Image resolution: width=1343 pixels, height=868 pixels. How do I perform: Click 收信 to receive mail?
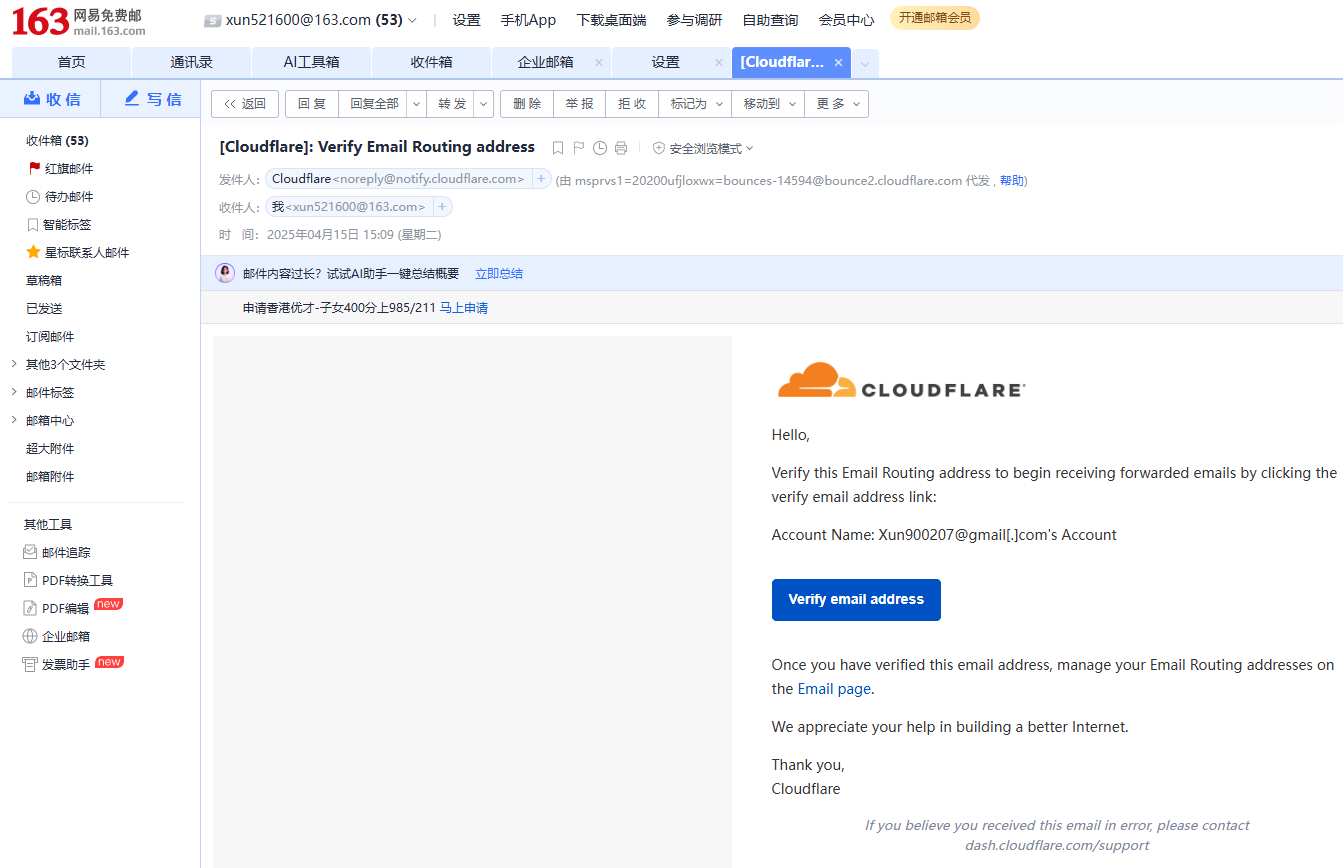[x=51, y=99]
